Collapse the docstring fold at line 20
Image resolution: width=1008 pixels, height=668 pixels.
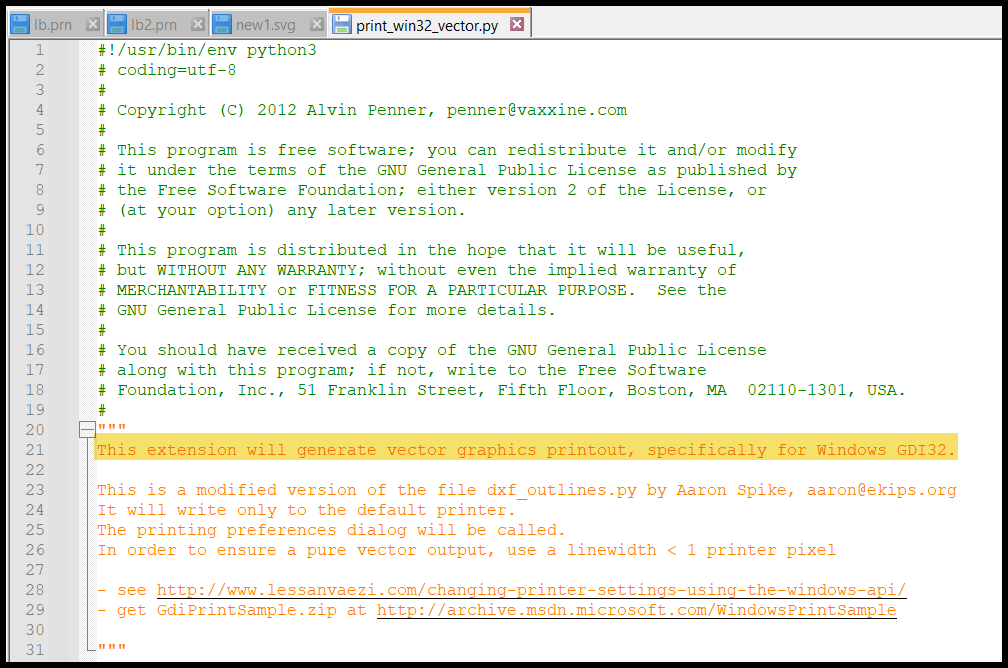tap(87, 430)
